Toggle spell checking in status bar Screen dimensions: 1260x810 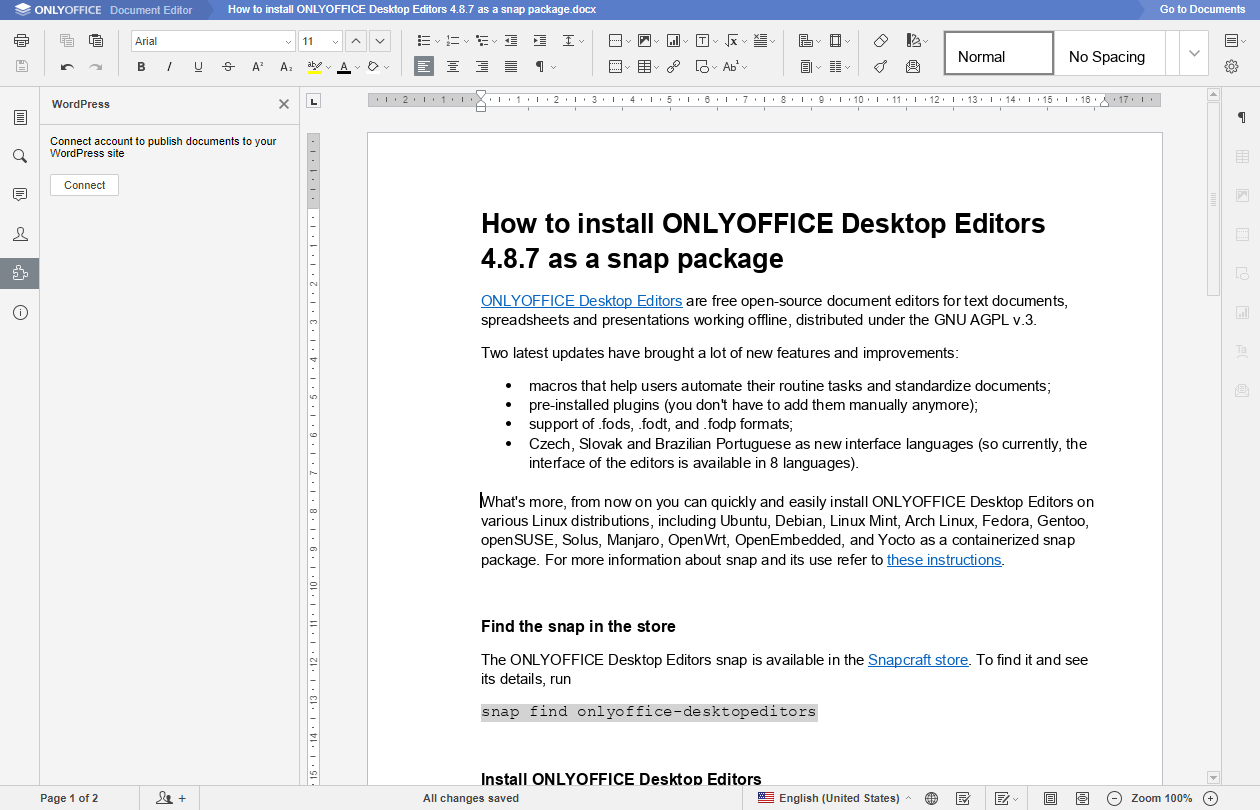[962, 798]
